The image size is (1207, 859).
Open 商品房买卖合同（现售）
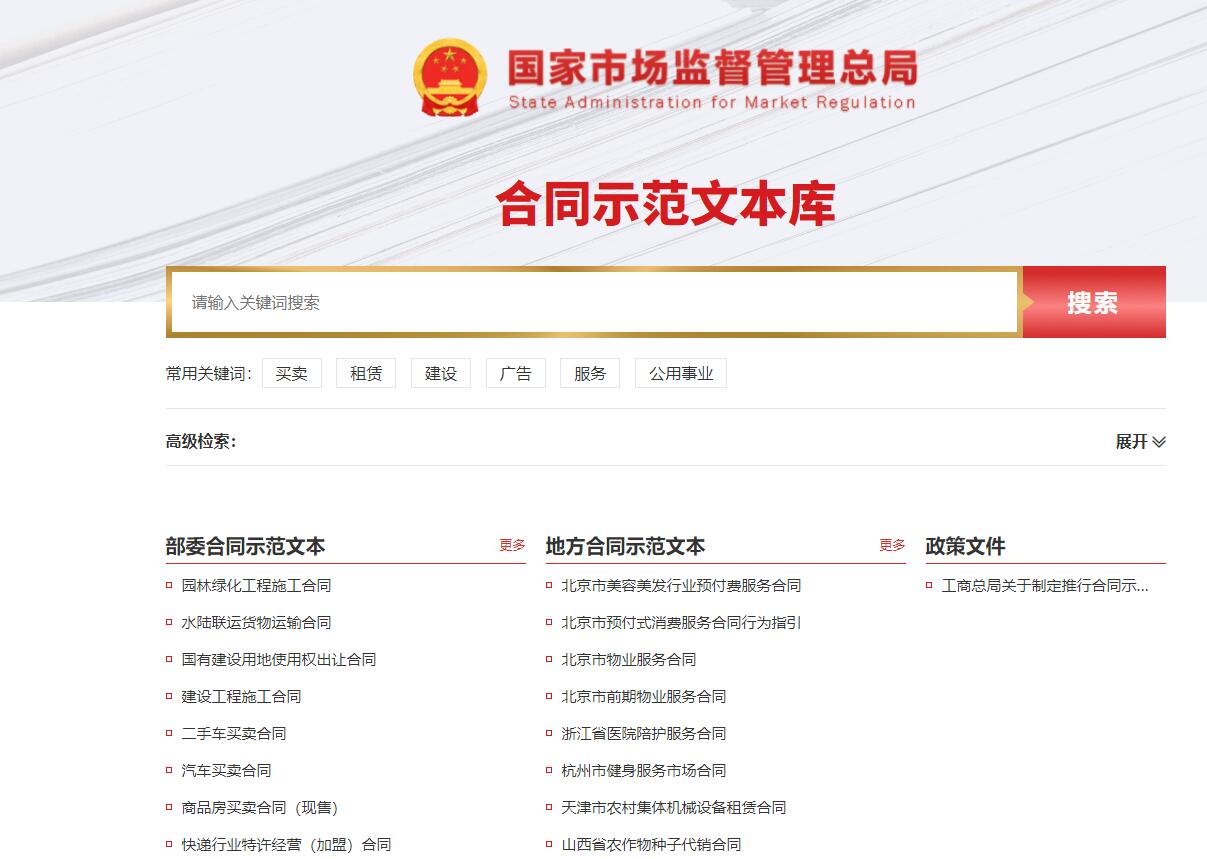click(260, 807)
